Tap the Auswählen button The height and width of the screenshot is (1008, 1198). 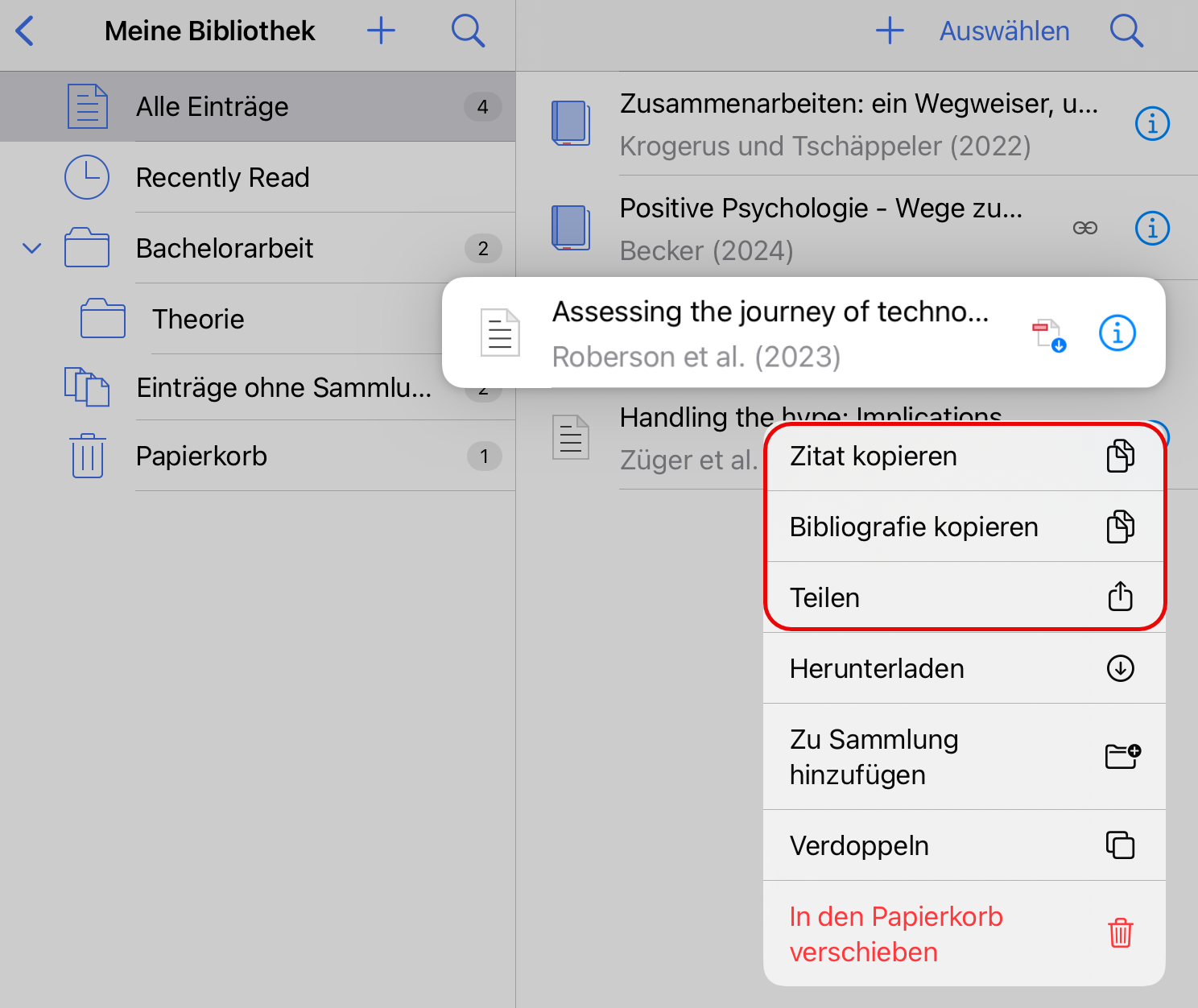(1005, 31)
